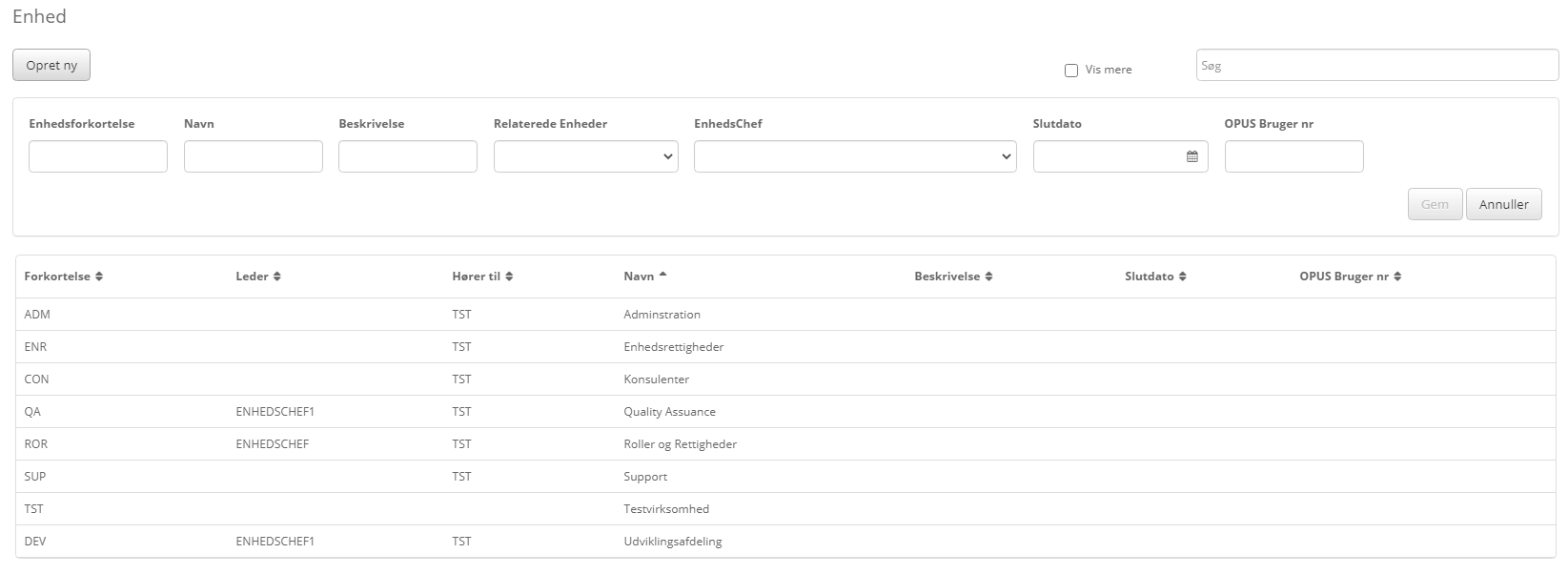Sort table by Forkortelse column arrows
Viewport: 1568px width, 574px height.
tap(99, 277)
